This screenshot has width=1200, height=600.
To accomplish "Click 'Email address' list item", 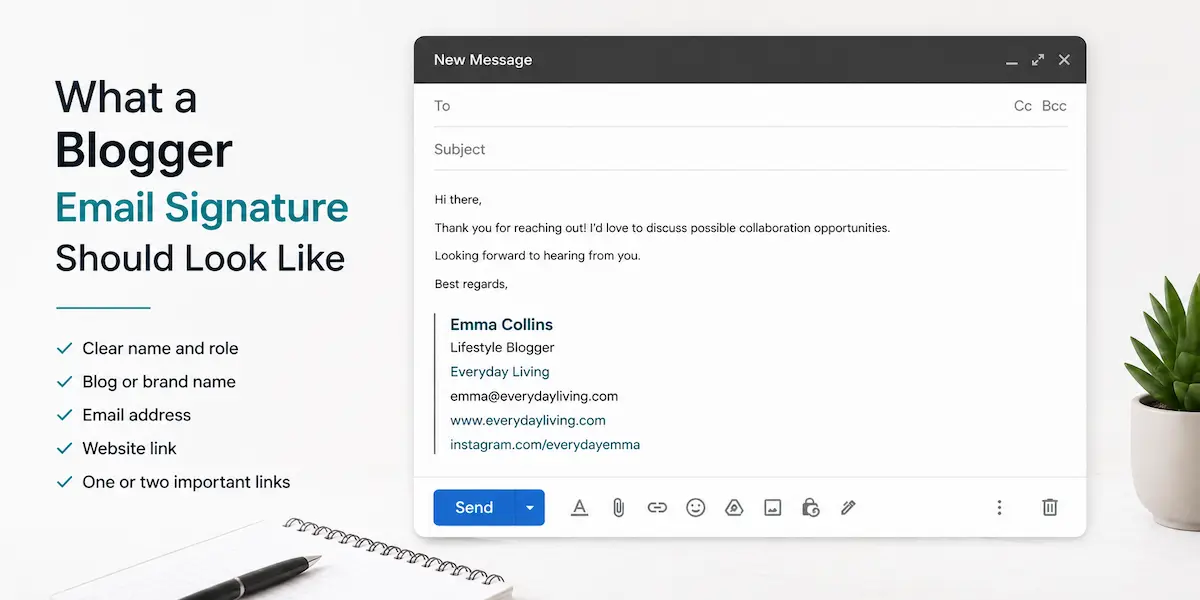I will tap(136, 415).
